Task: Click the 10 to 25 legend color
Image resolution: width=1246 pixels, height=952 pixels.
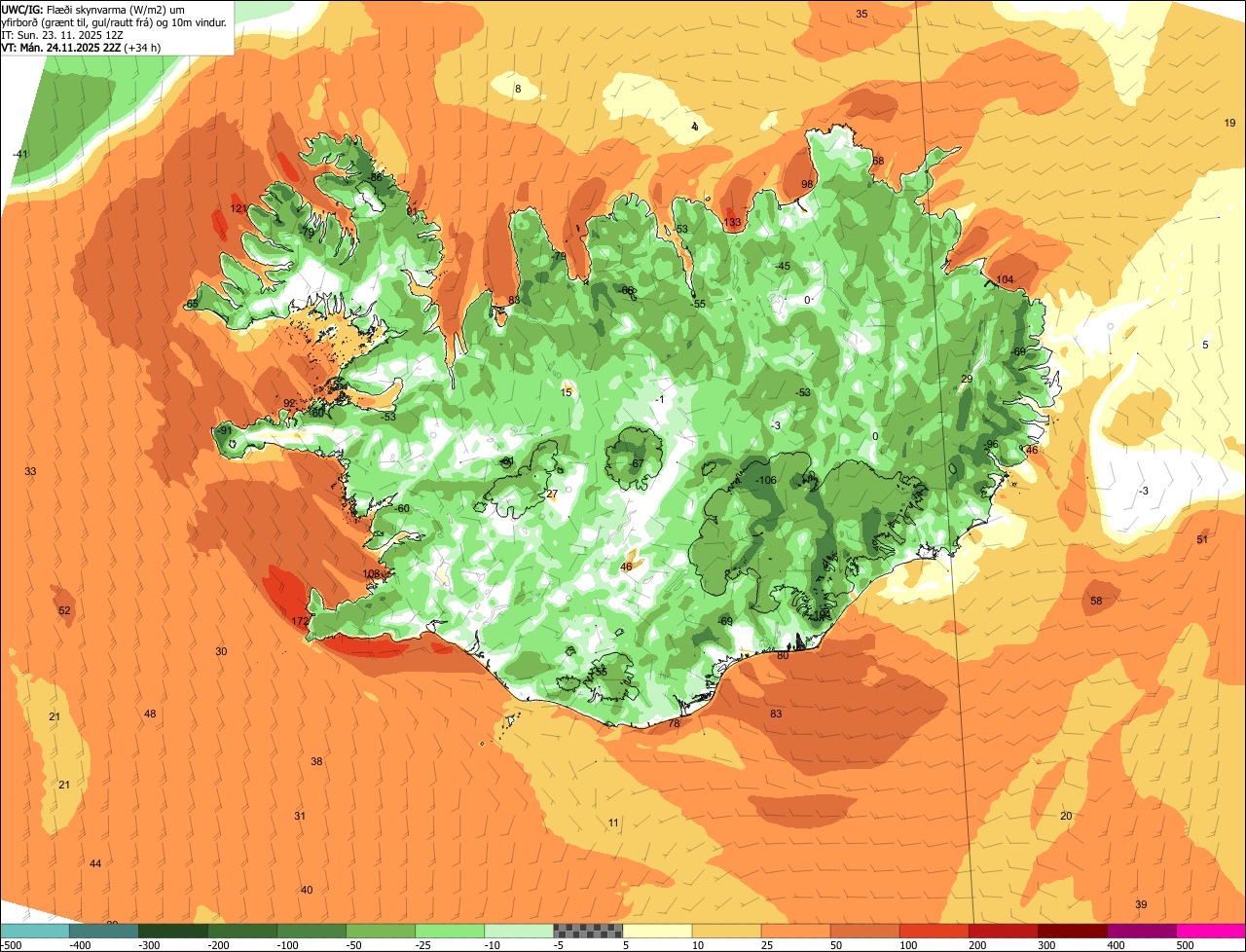Action: (x=726, y=931)
